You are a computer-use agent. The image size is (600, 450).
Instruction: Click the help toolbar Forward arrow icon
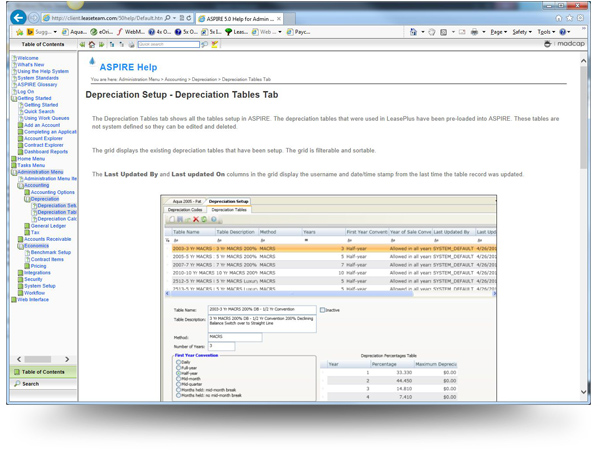(x=101, y=44)
